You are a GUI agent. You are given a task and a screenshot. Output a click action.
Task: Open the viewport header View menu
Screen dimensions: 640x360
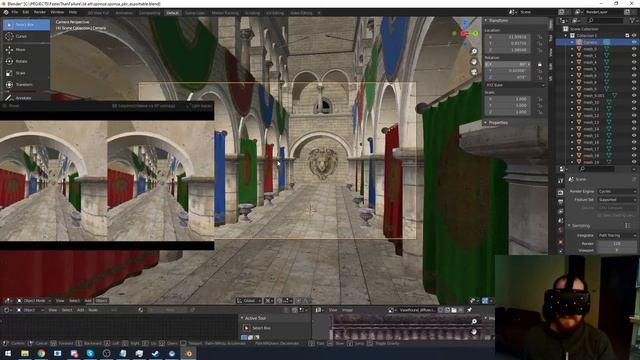(60, 300)
